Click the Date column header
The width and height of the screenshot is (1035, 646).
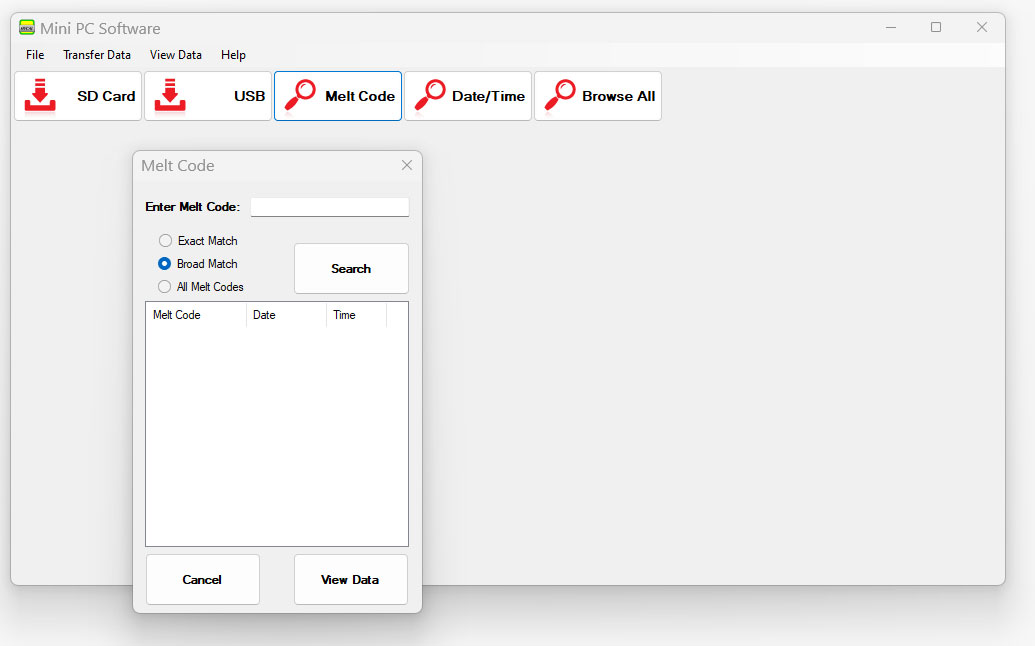285,315
